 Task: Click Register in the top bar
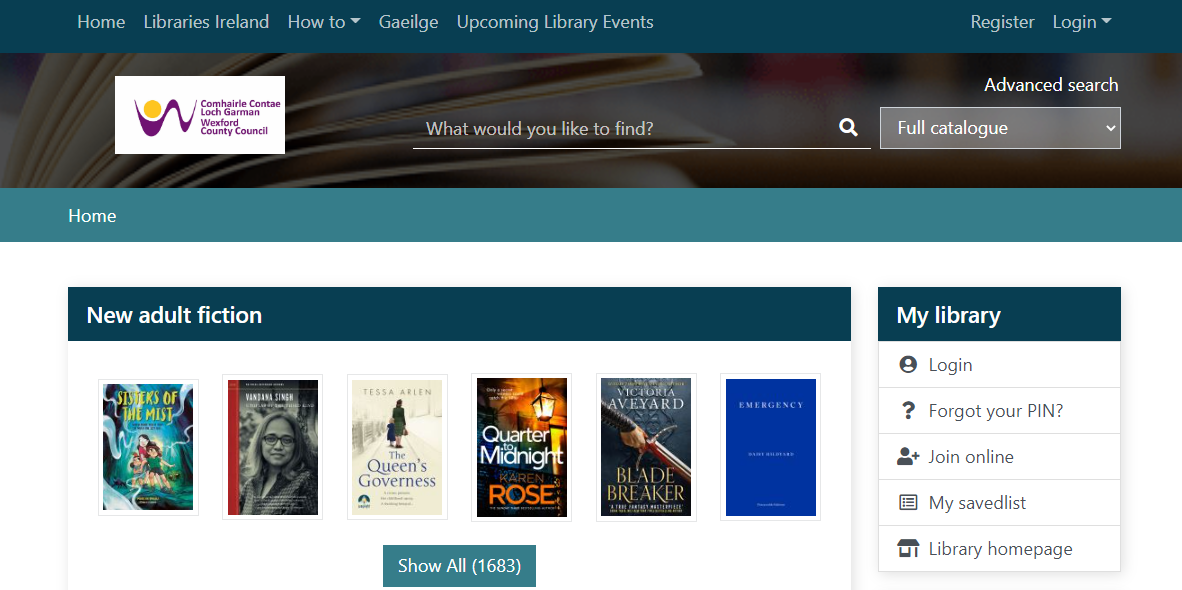[x=1003, y=23]
